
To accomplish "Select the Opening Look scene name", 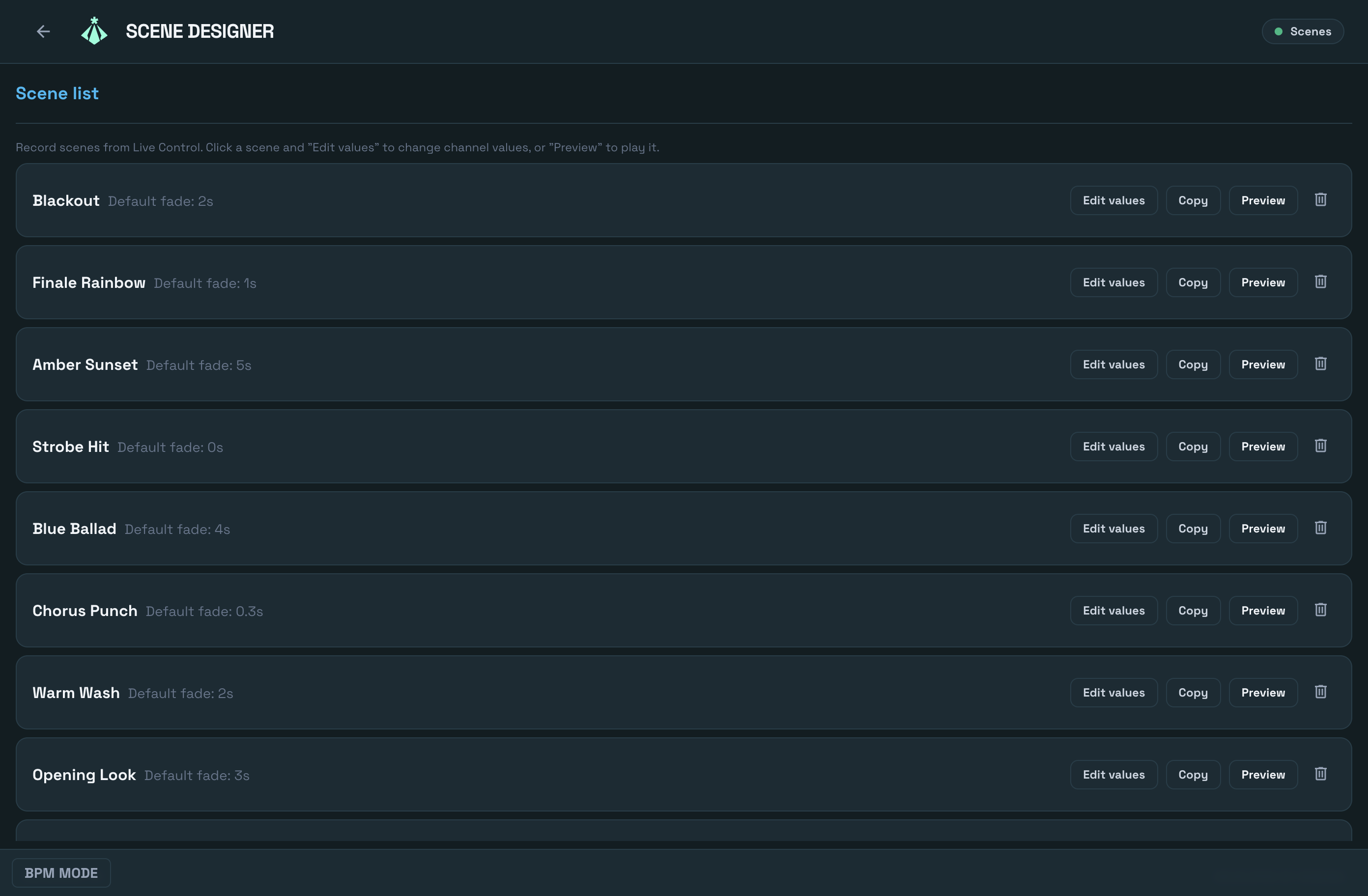I will [84, 775].
